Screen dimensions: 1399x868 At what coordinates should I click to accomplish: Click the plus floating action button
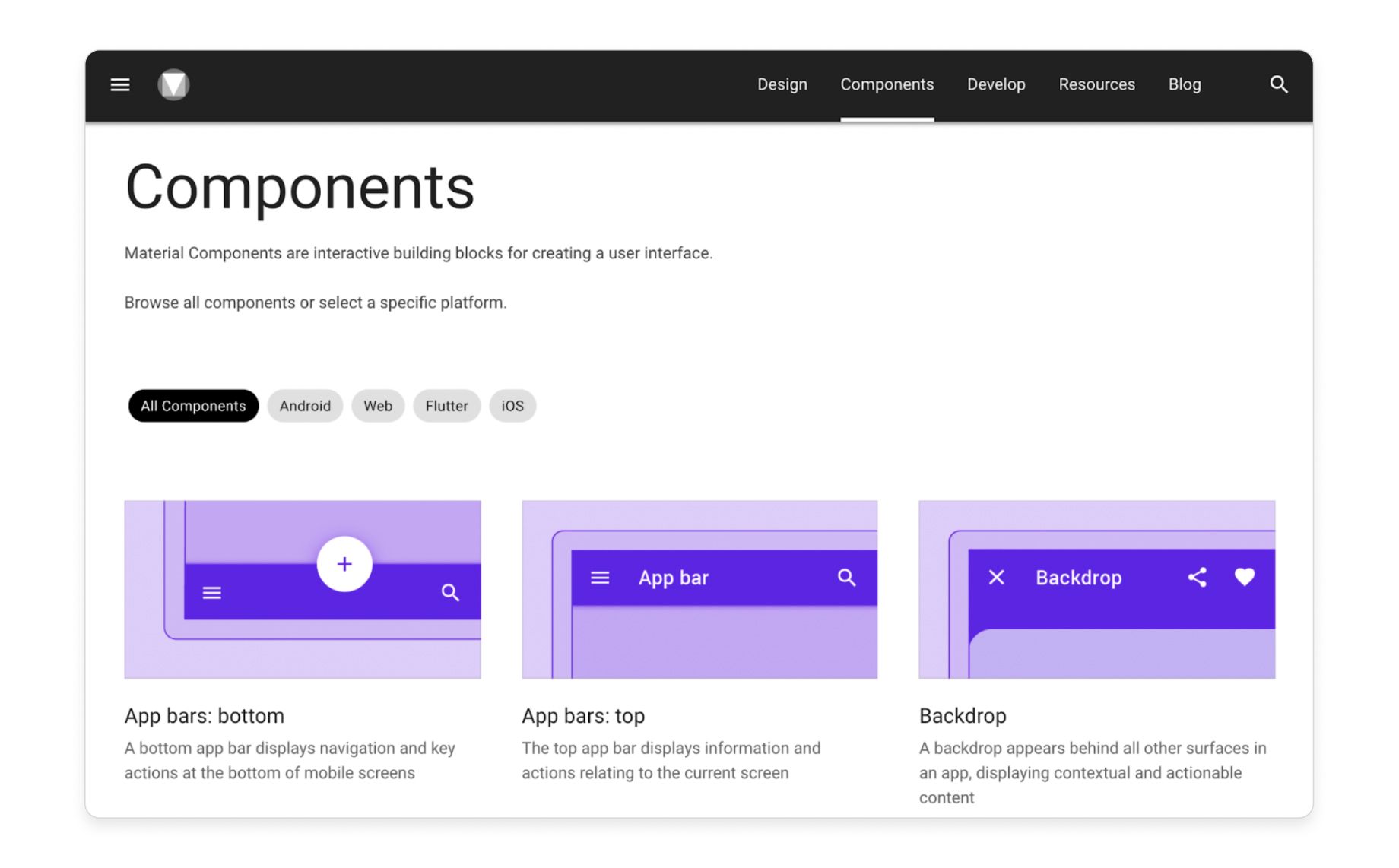344,564
